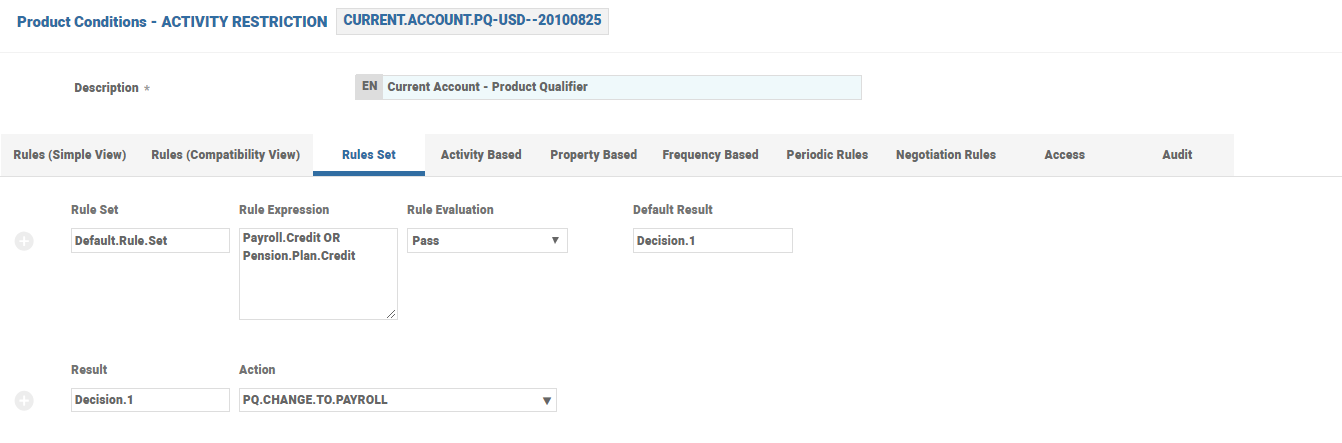Click the Description text field

(x=621, y=87)
